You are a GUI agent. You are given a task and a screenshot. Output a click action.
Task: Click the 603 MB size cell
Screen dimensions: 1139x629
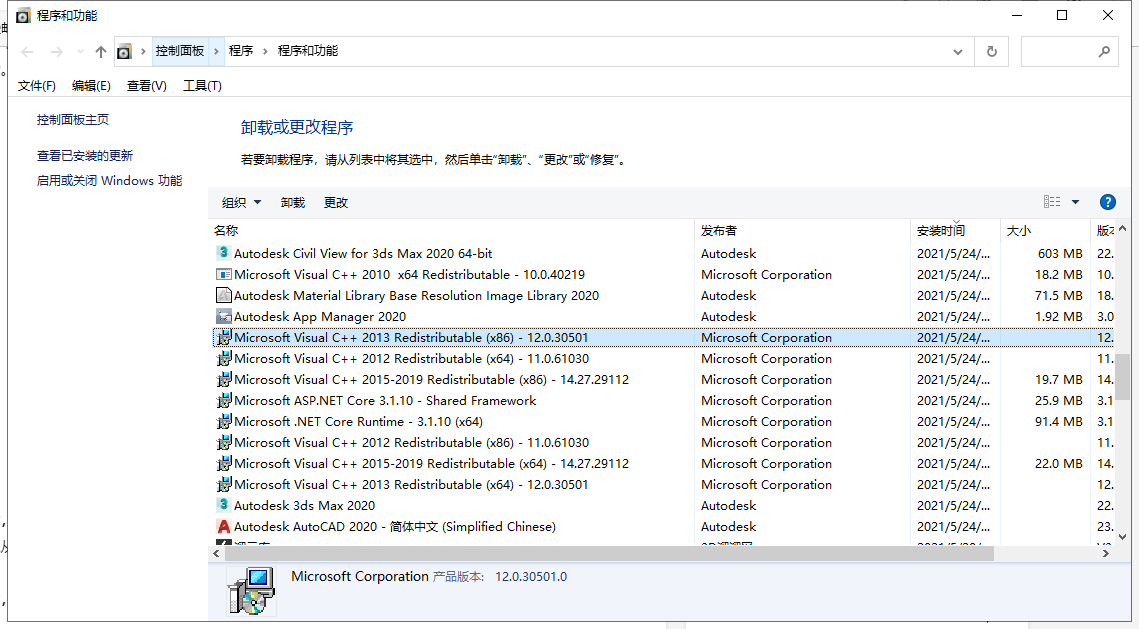1060,253
